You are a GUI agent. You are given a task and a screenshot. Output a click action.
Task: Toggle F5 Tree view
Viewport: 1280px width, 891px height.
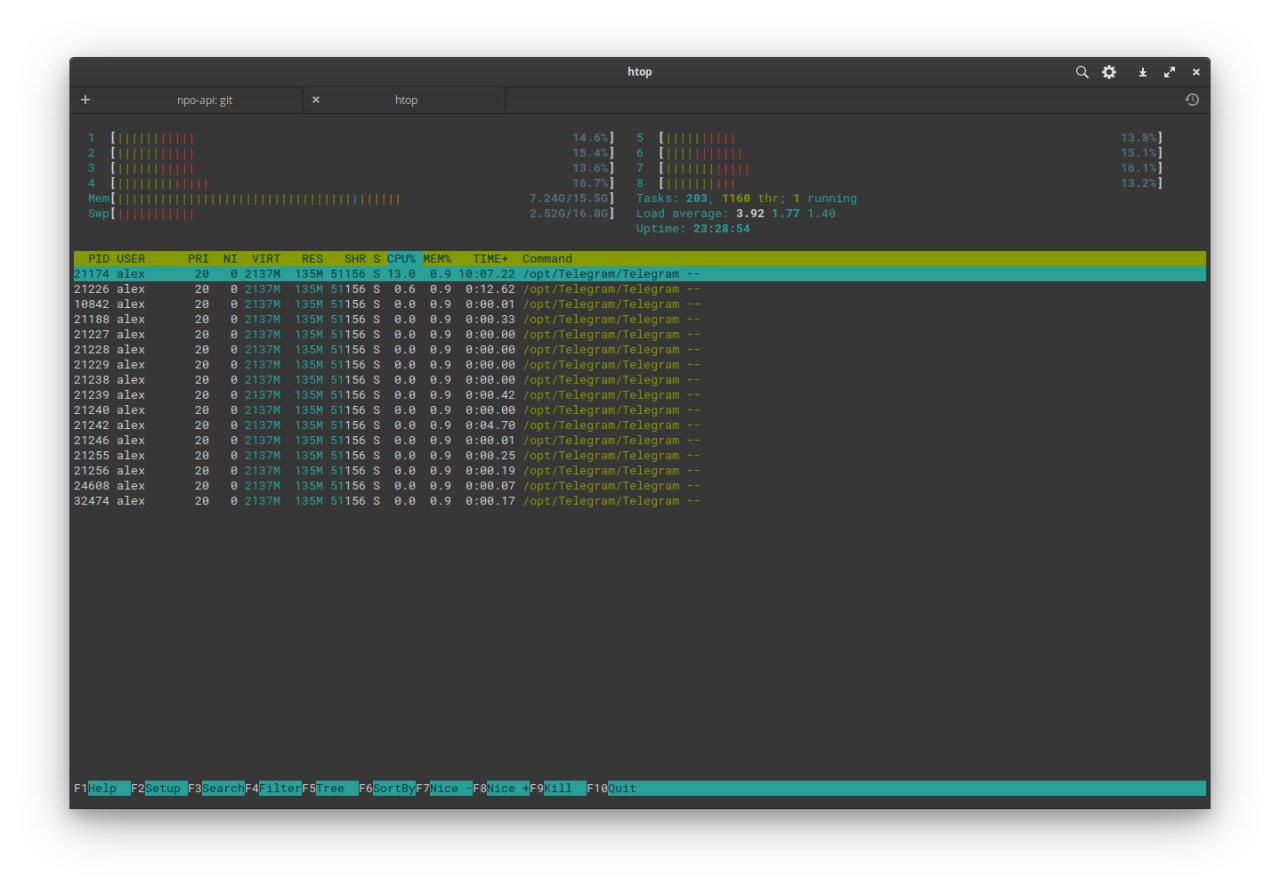tap(330, 788)
